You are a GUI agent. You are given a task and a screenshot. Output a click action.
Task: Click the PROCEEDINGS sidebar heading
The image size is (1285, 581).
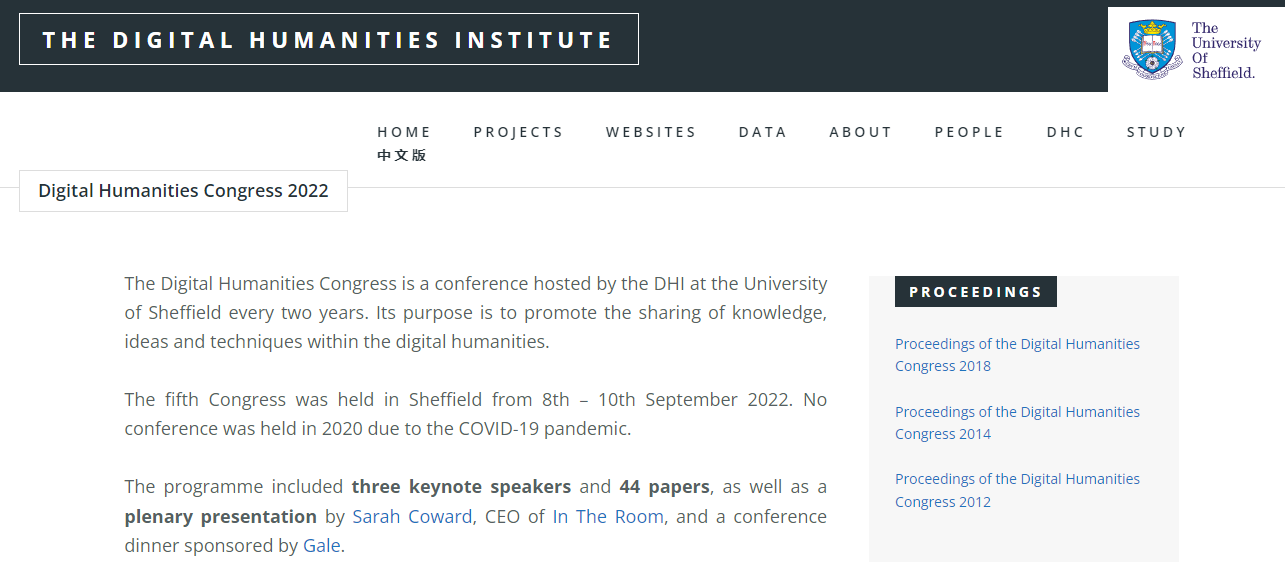click(x=976, y=292)
